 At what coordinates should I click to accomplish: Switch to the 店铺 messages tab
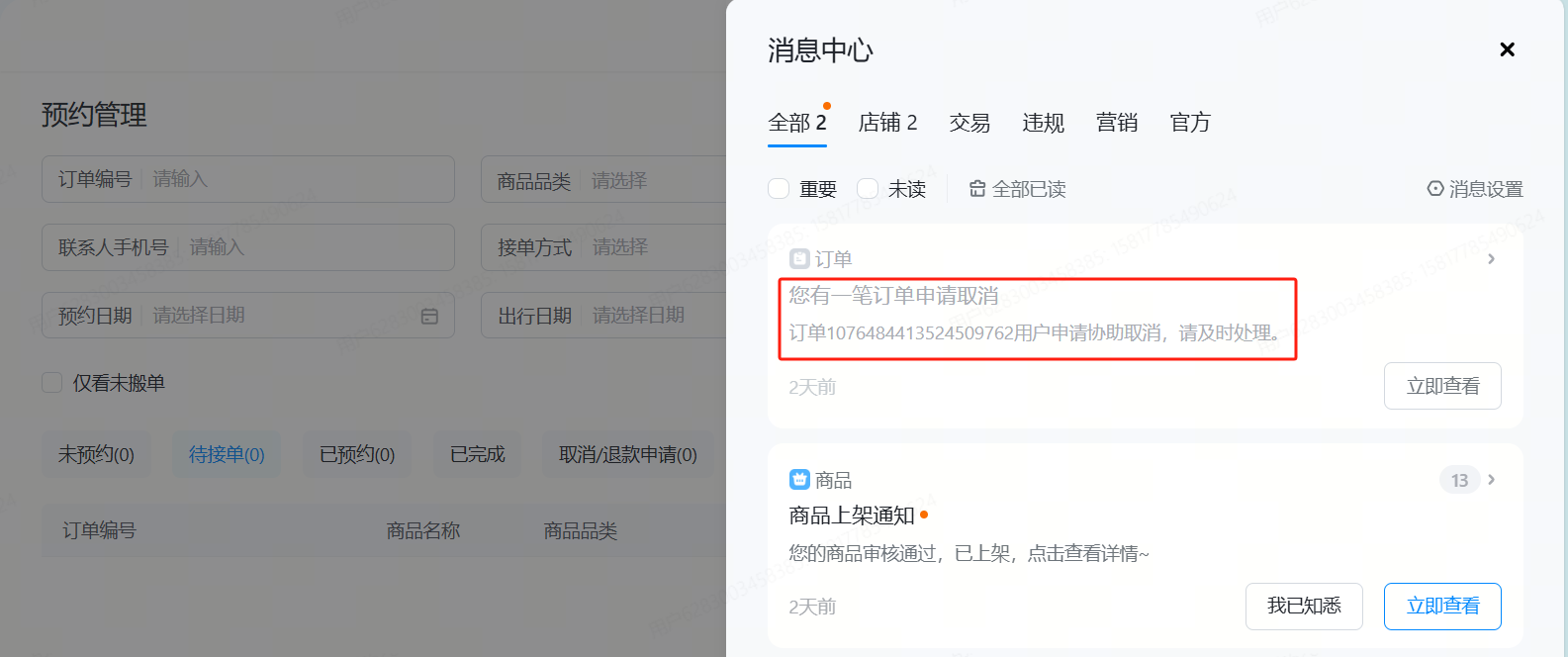click(x=887, y=123)
